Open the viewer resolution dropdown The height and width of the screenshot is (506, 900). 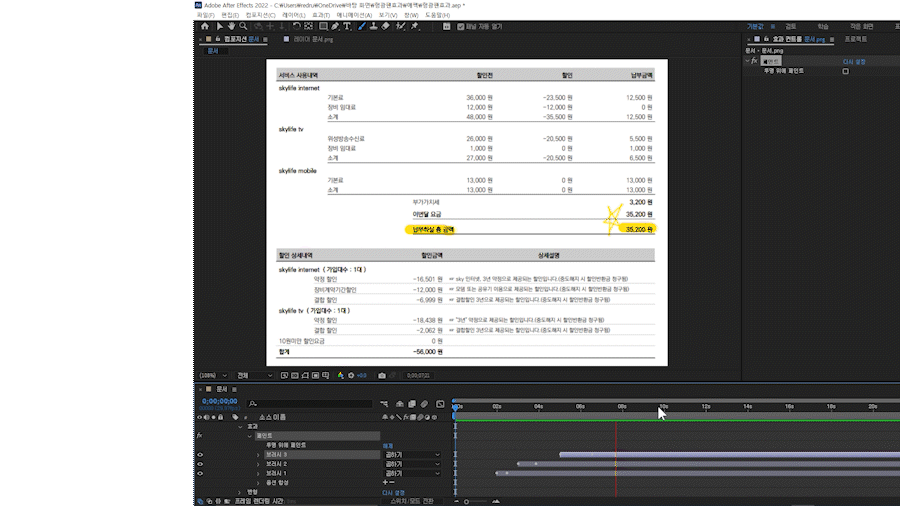click(x=254, y=376)
